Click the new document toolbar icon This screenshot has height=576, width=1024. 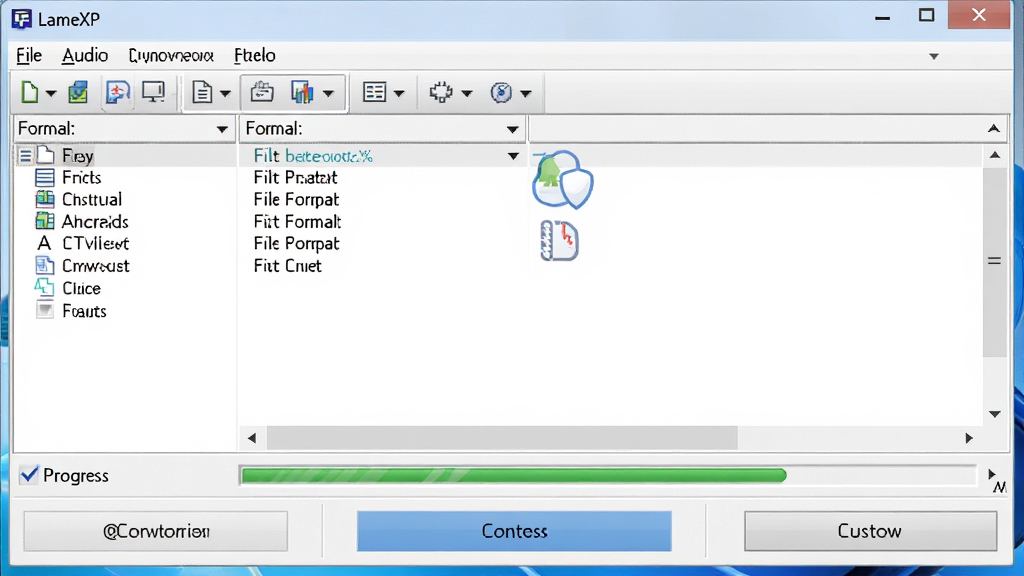pyautogui.click(x=29, y=92)
